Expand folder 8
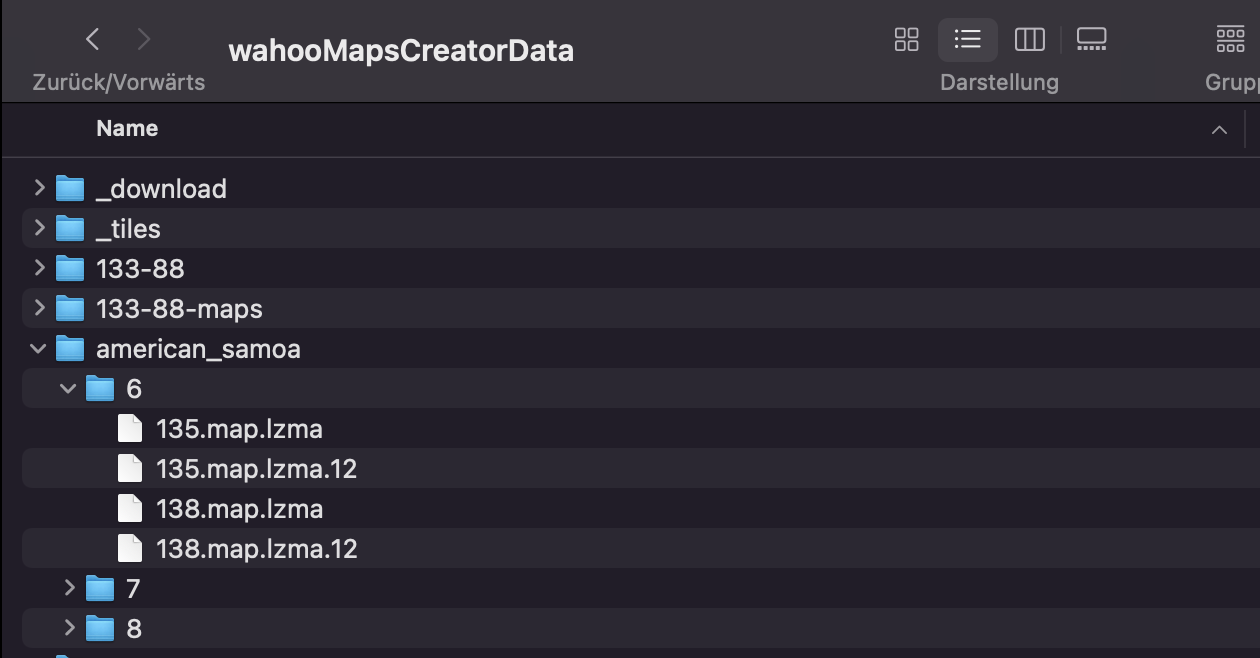Image resolution: width=1260 pixels, height=658 pixels. (69, 628)
